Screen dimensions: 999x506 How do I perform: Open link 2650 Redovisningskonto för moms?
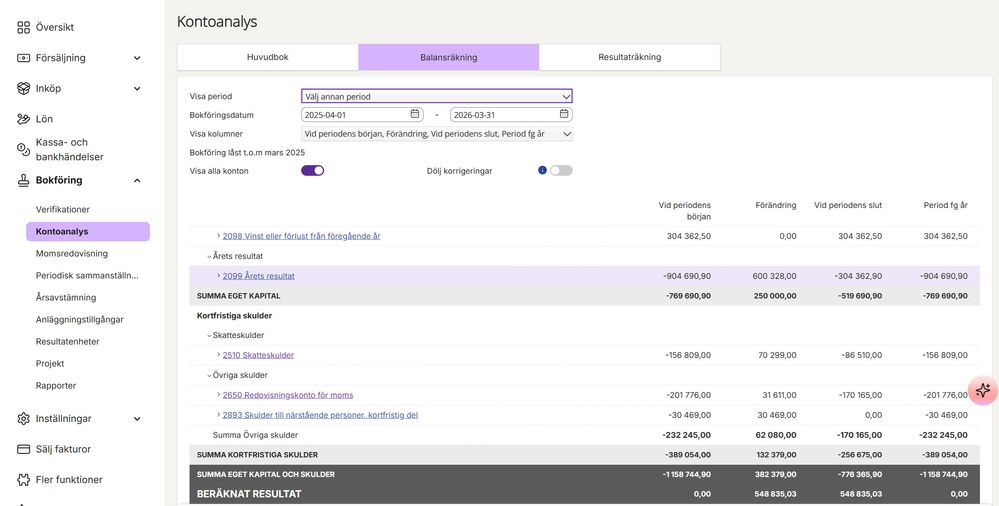288,395
